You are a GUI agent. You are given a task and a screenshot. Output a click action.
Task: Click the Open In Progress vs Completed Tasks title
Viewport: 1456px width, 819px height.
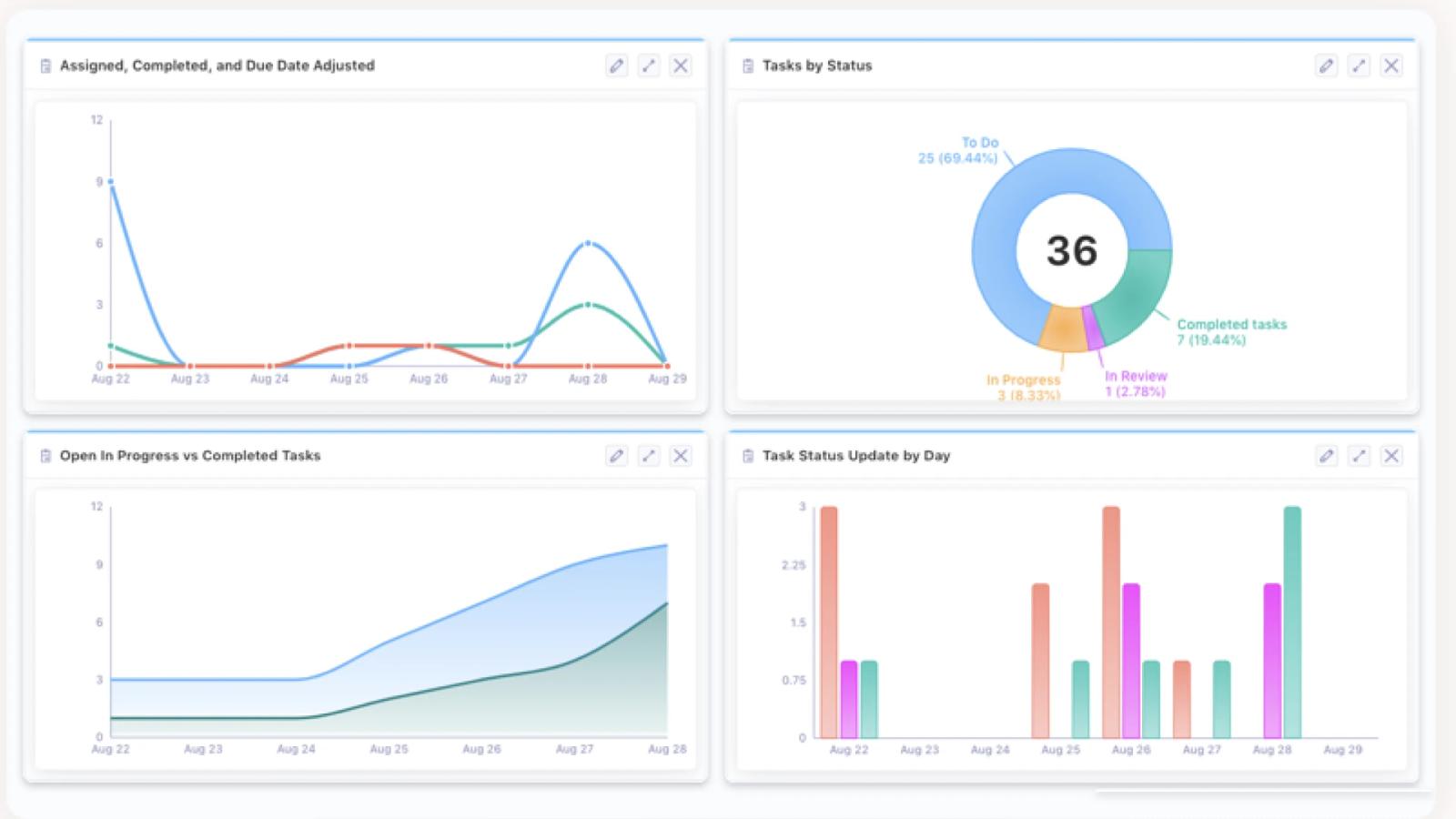(190, 456)
